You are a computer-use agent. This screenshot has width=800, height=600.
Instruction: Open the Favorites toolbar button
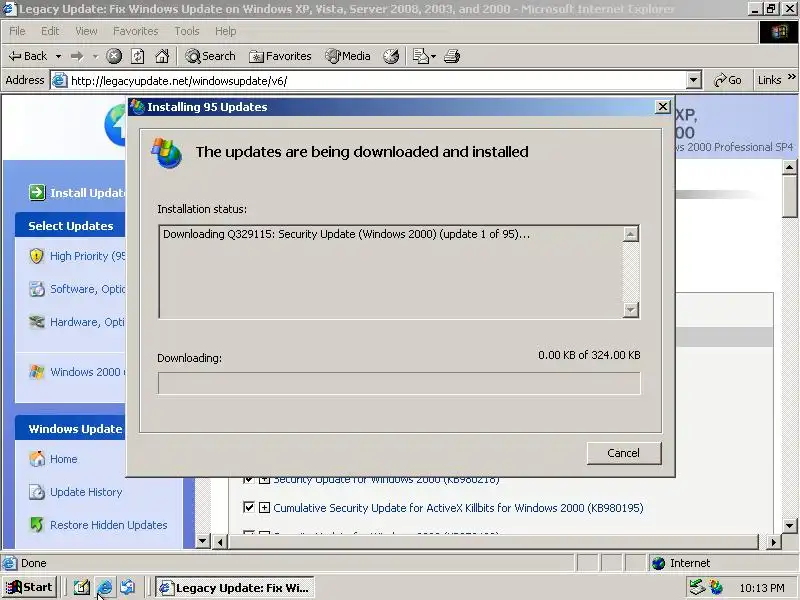coord(280,56)
